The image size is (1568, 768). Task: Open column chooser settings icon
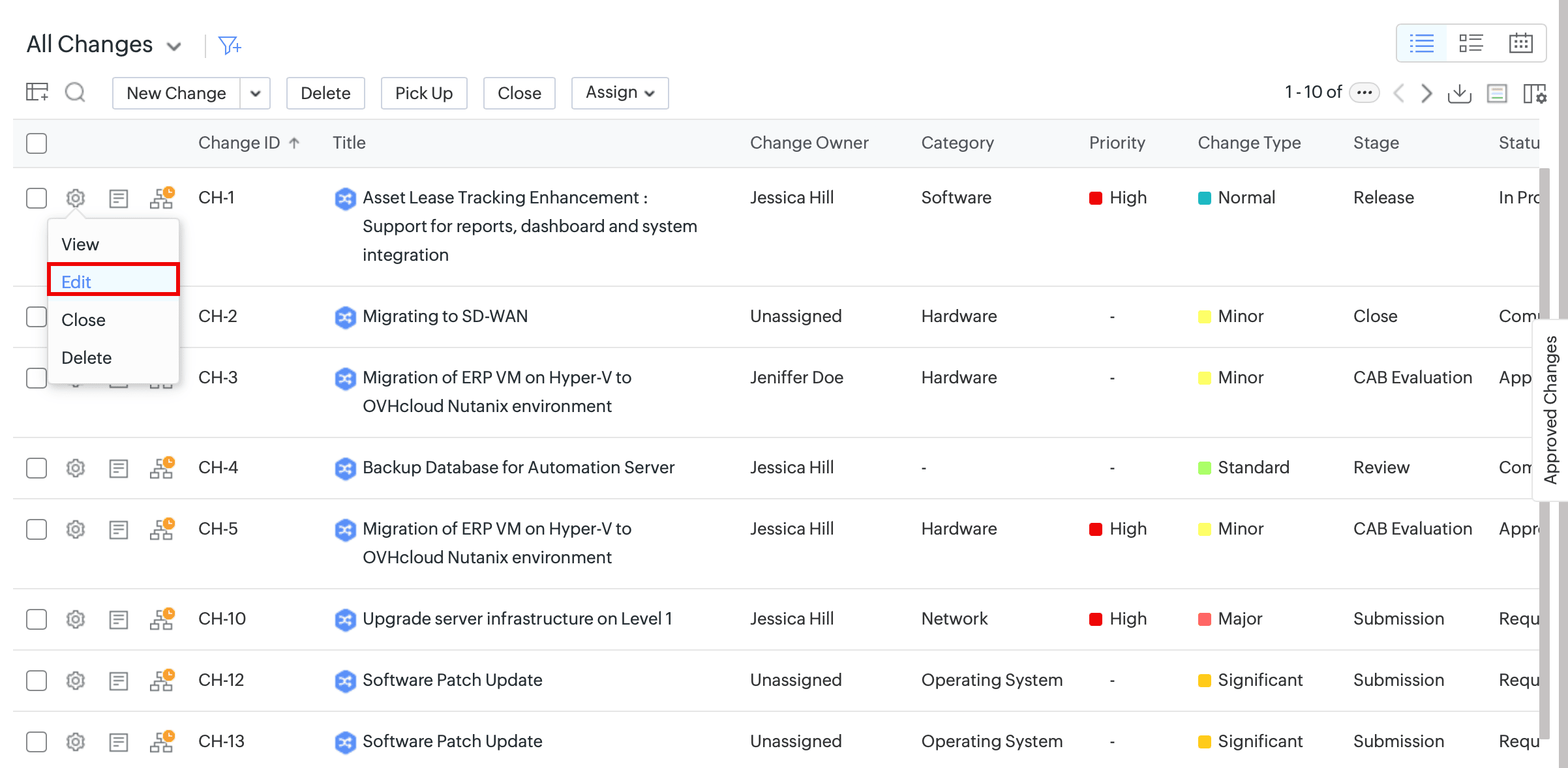(x=1534, y=93)
